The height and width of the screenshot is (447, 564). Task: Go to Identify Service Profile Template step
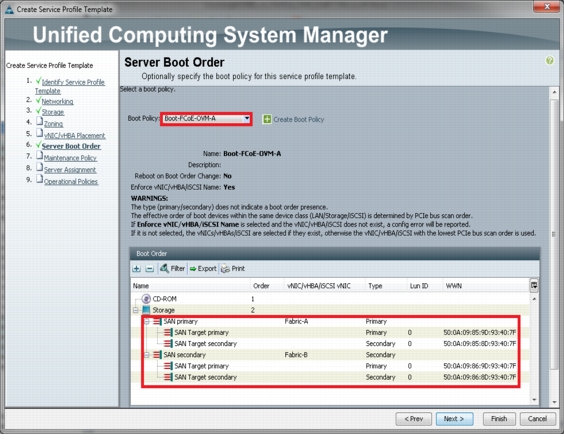pyautogui.click(x=70, y=86)
